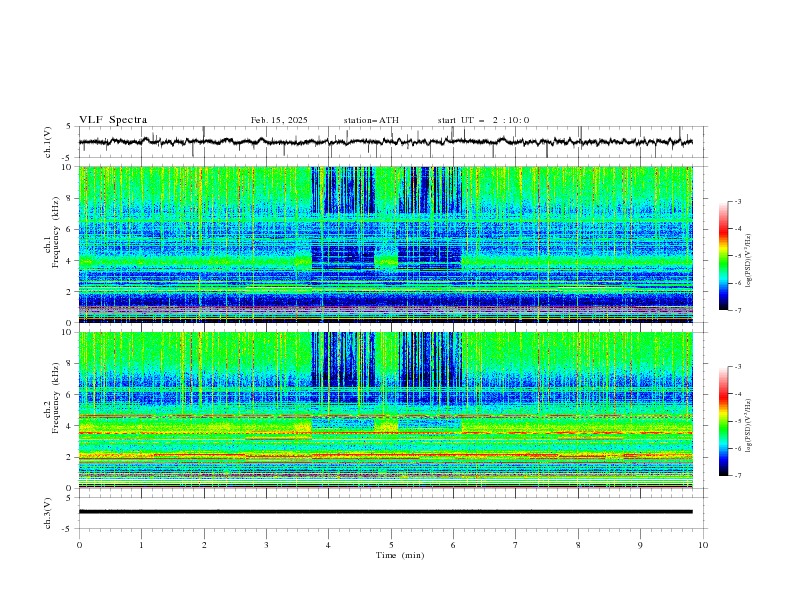
Task: Click the ch.2 spectrogram color bar
Action: pos(724,421)
